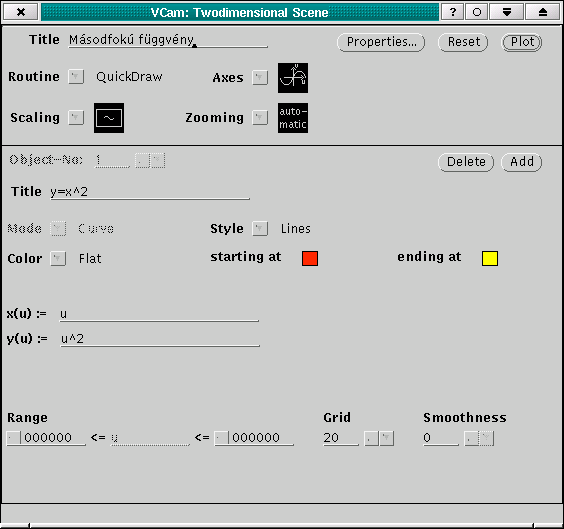564x529 pixels.
Task: Click the Add object button
Action: tap(522, 162)
